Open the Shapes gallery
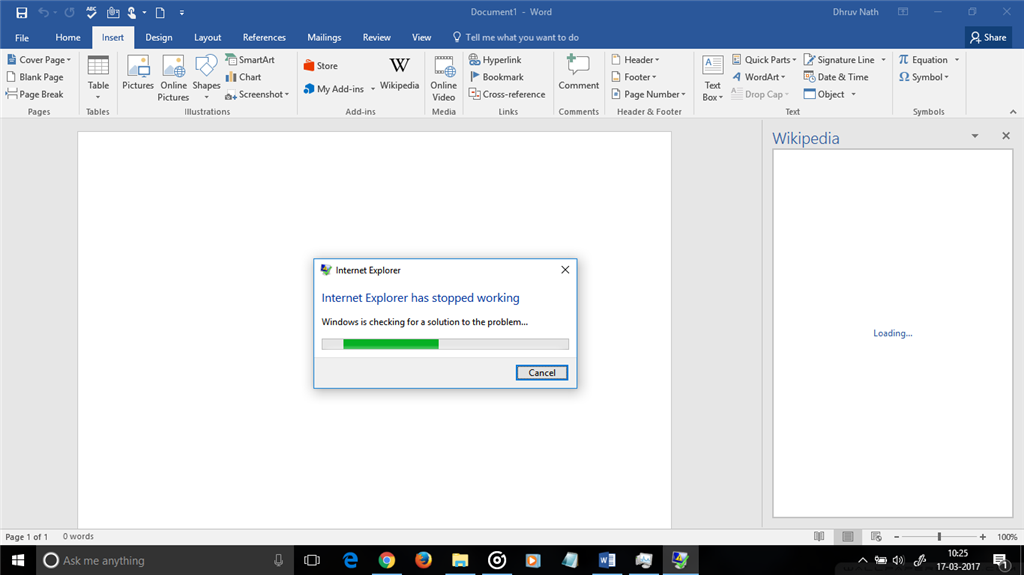This screenshot has width=1024, height=575. 206,78
